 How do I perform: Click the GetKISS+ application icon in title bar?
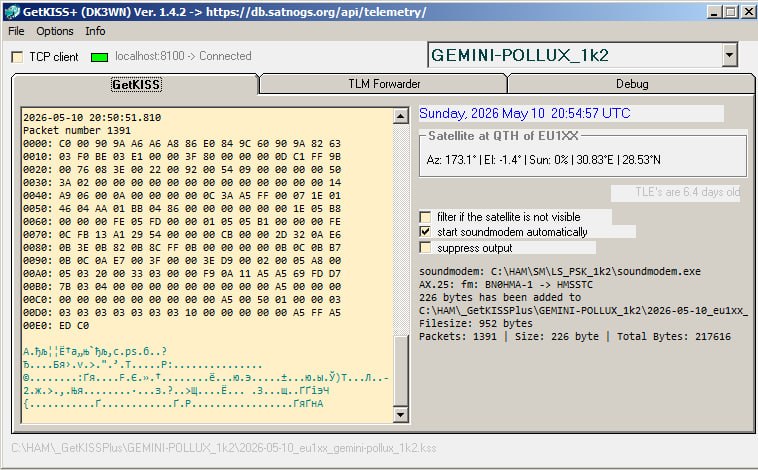(12, 12)
